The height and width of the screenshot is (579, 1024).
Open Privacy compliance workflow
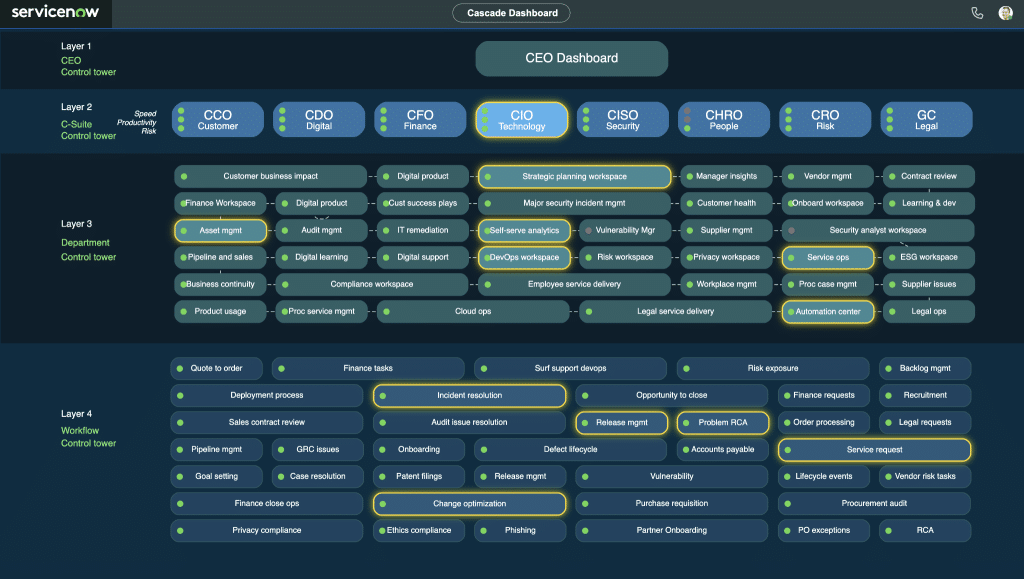(x=266, y=531)
